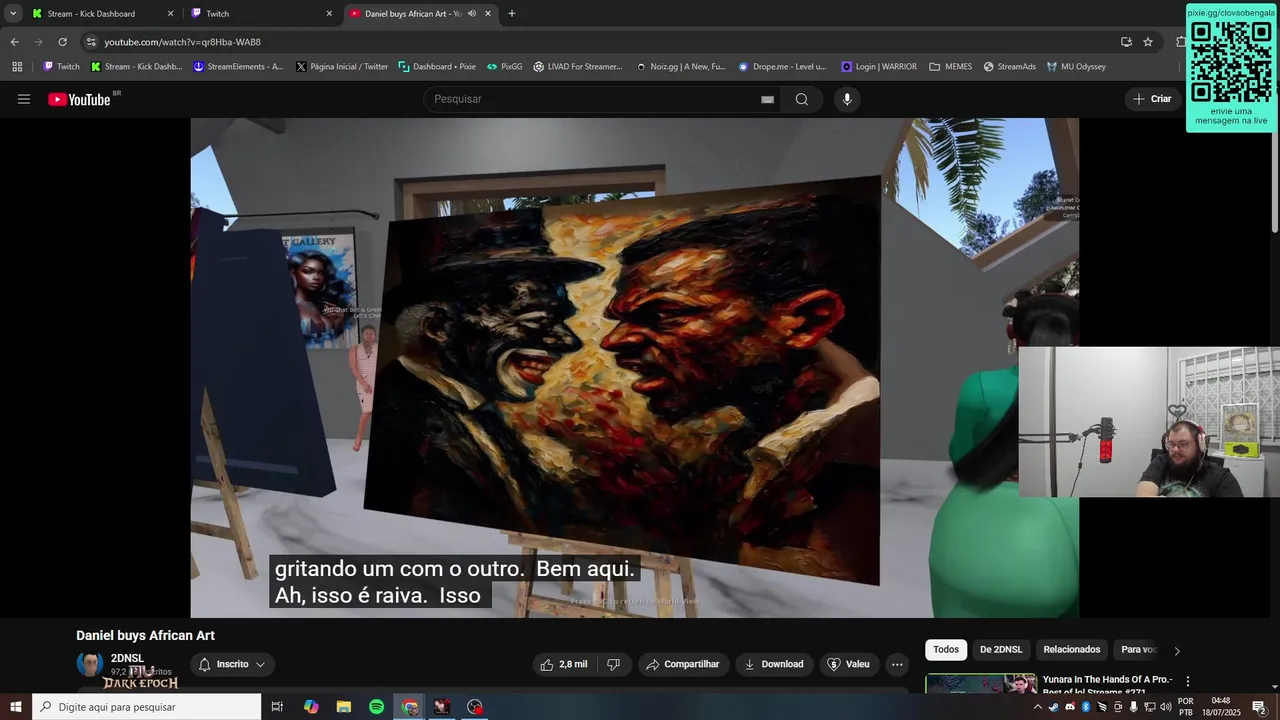Expand the MEMES bookmarks folder

click(x=950, y=67)
